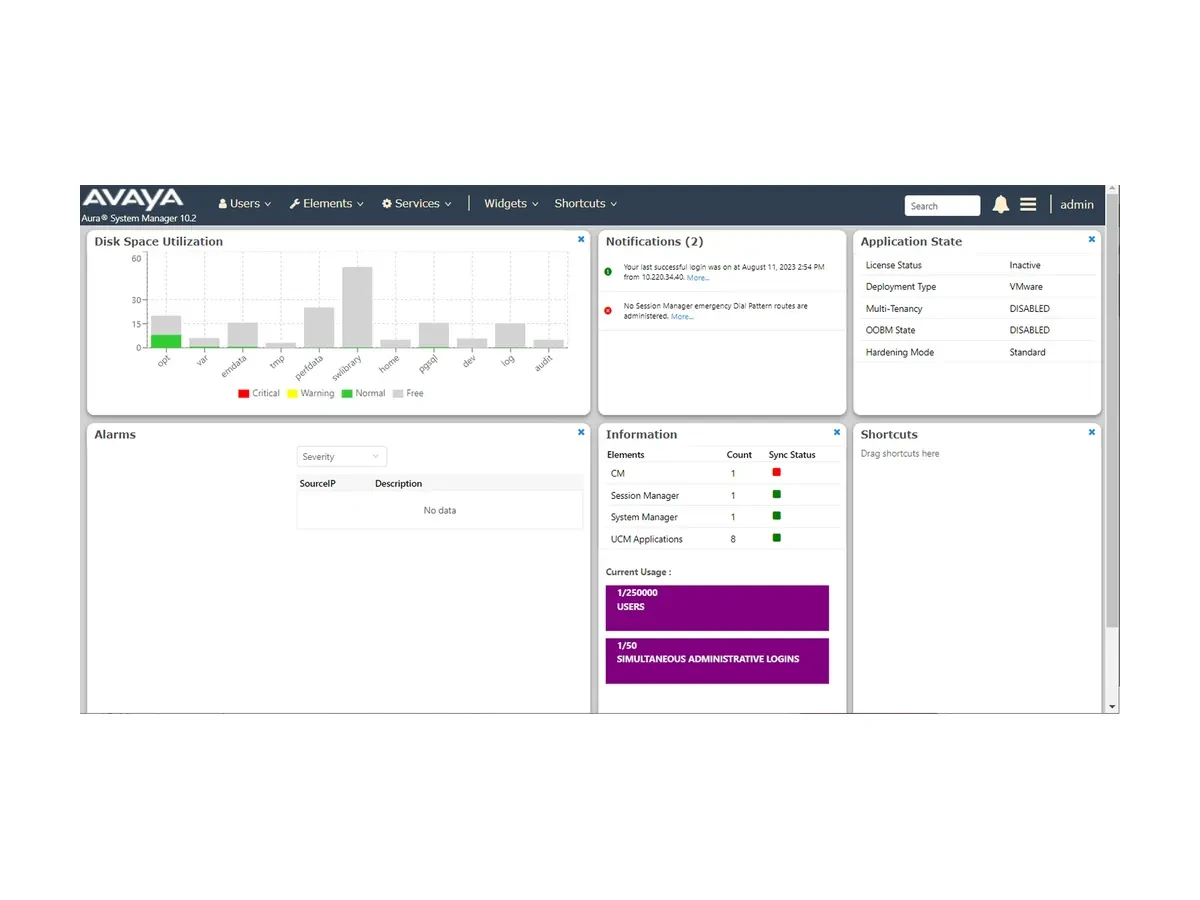The width and height of the screenshot is (1200, 900).
Task: Click the green info icon for last login notification
Action: (608, 271)
